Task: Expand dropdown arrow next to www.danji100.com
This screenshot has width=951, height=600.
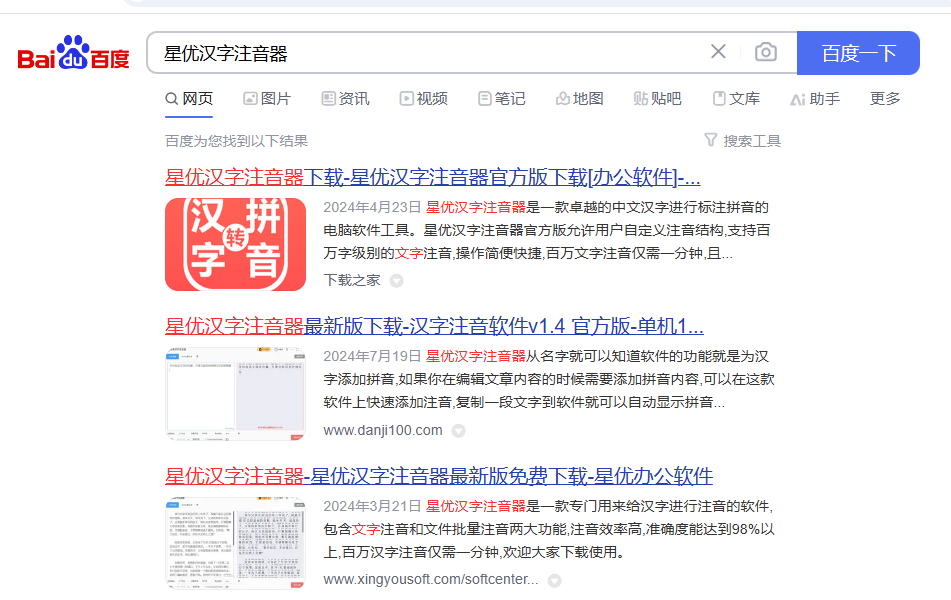Action: (459, 431)
